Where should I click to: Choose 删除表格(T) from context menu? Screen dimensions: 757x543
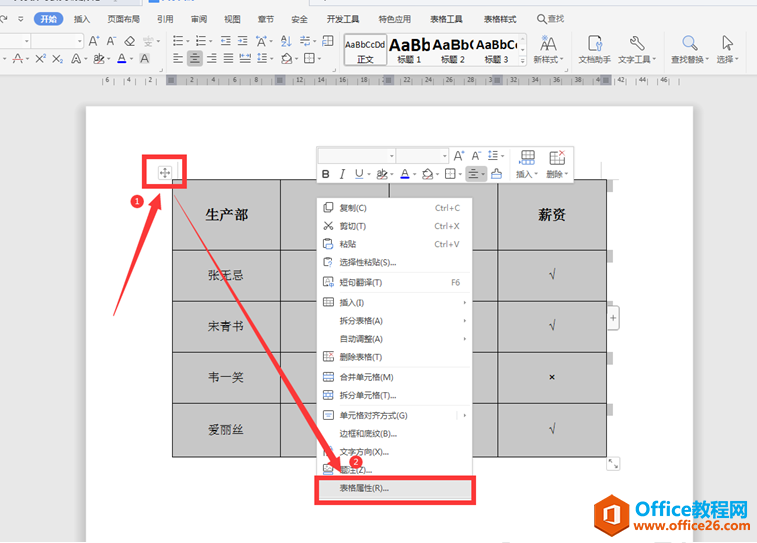[395, 357]
